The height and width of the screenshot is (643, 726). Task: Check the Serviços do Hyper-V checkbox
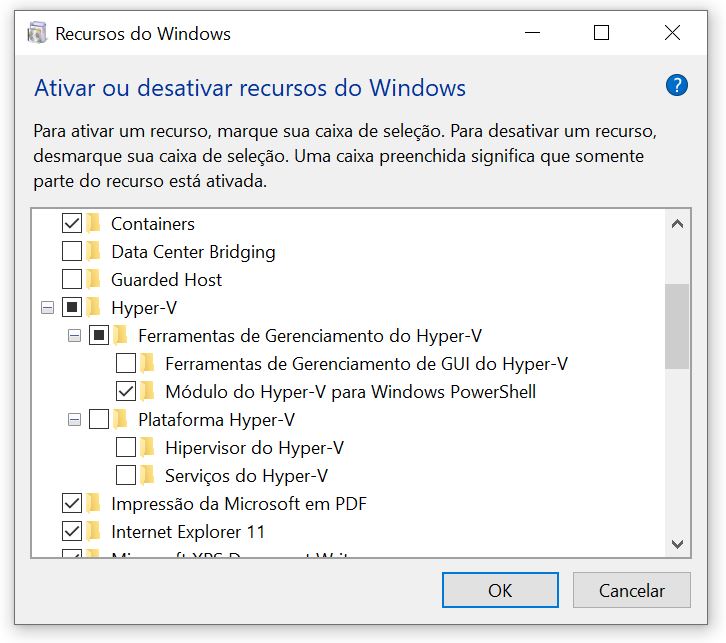click(125, 475)
